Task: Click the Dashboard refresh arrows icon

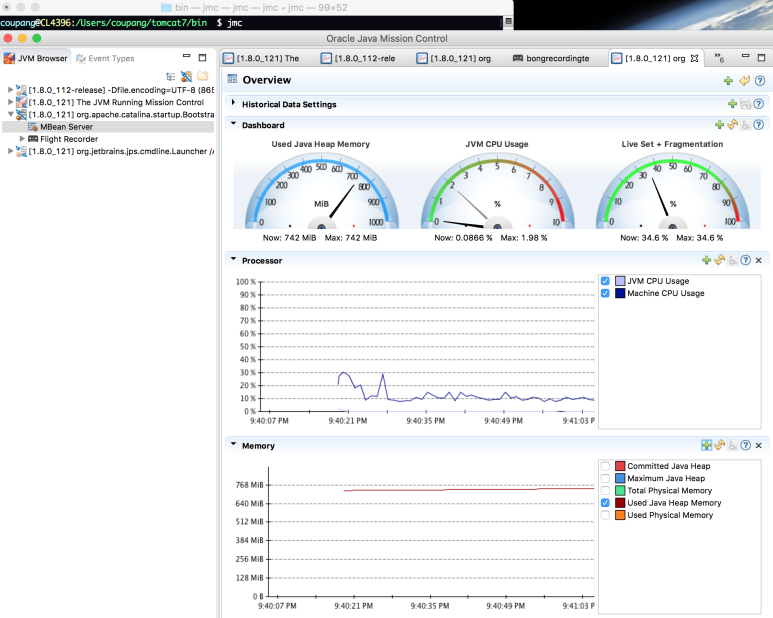Action: click(733, 125)
